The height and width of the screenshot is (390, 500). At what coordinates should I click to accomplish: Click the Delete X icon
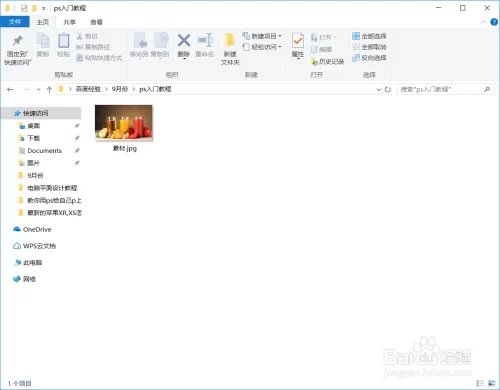[184, 40]
